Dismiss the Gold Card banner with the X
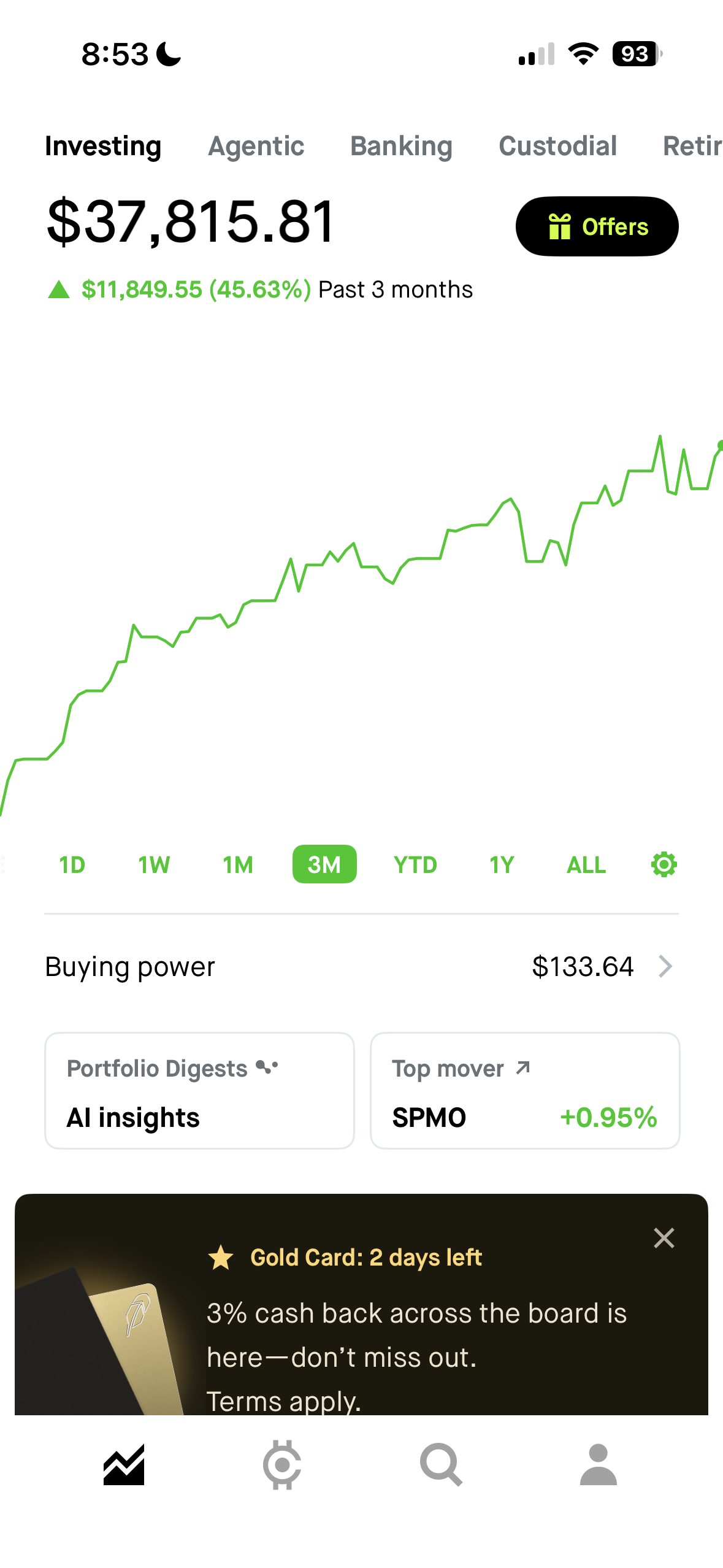 pos(664,1238)
